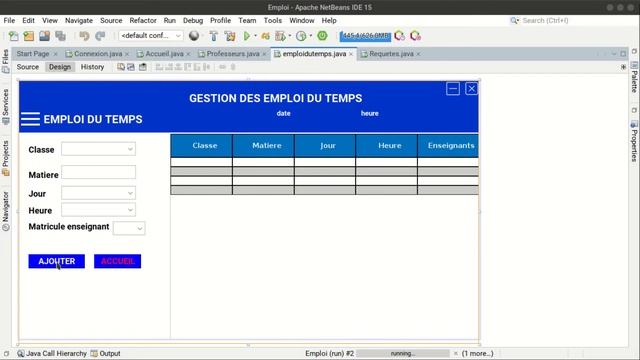The height and width of the screenshot is (360, 640).
Task: Expand the Run project arrow dropdown
Action: (x=256, y=36)
